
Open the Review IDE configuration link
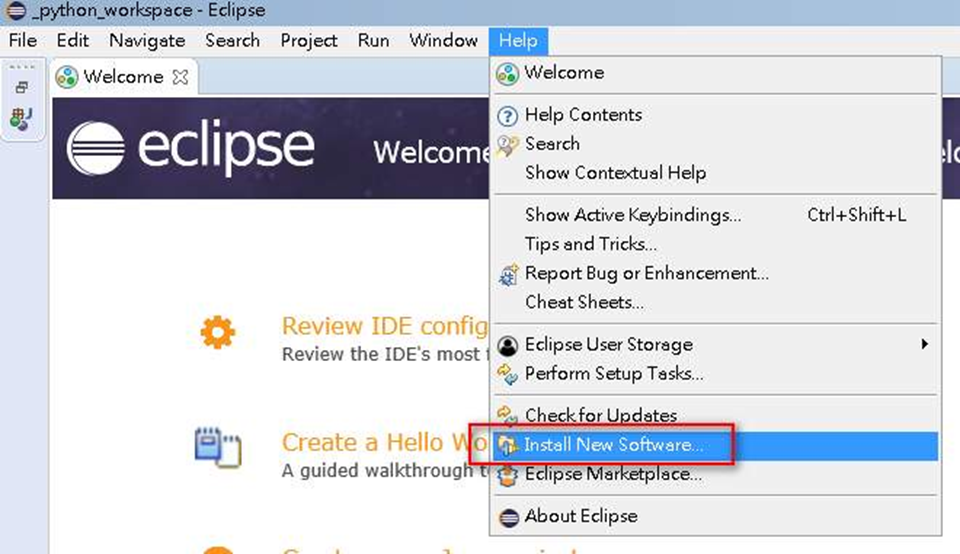[x=385, y=327]
